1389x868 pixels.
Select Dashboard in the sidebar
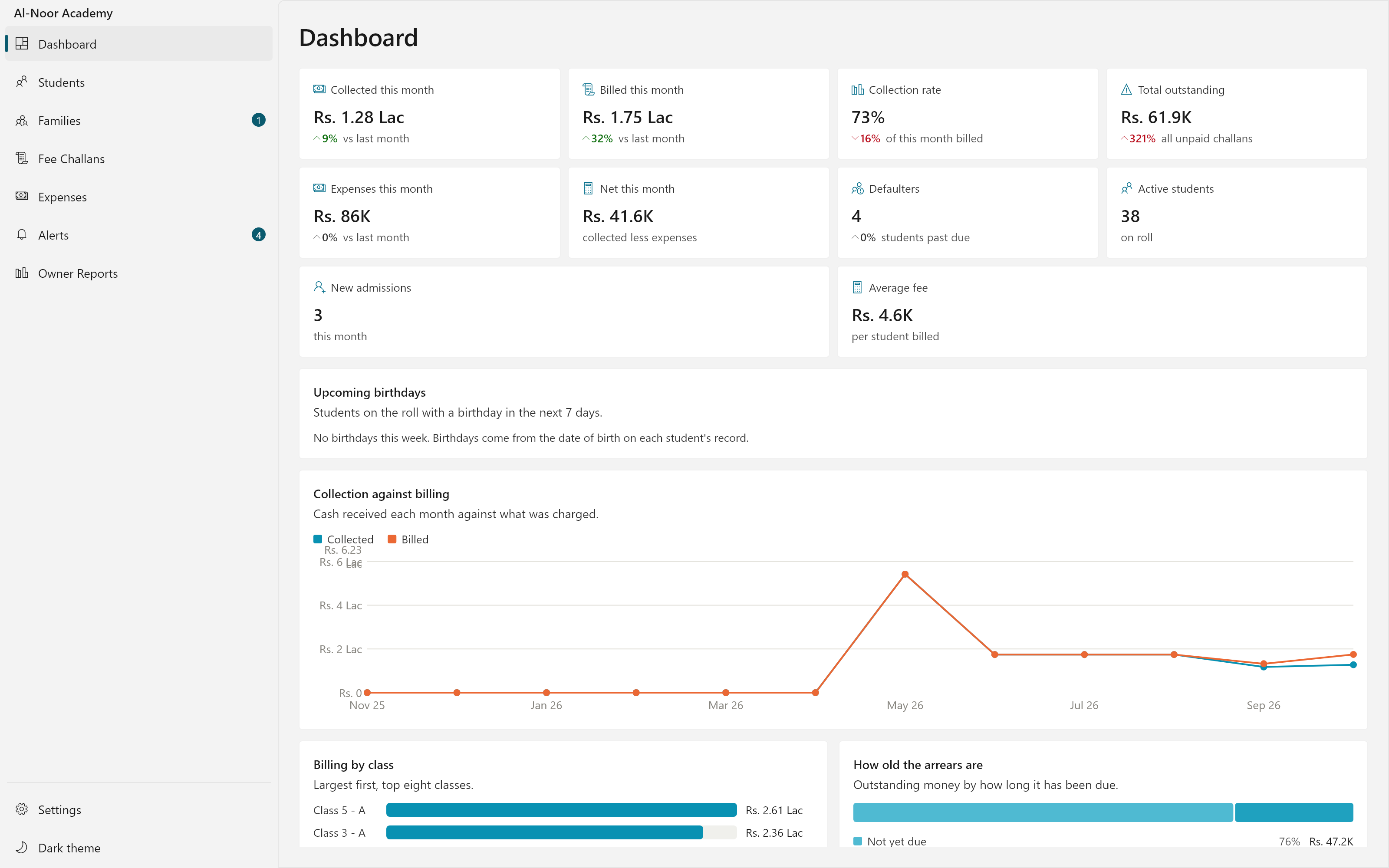pyautogui.click(x=139, y=44)
